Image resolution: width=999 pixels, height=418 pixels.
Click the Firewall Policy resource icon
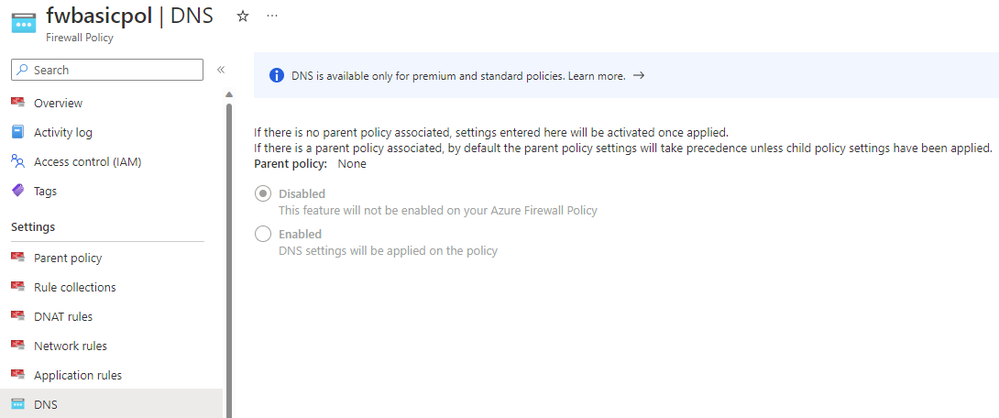pos(24,23)
